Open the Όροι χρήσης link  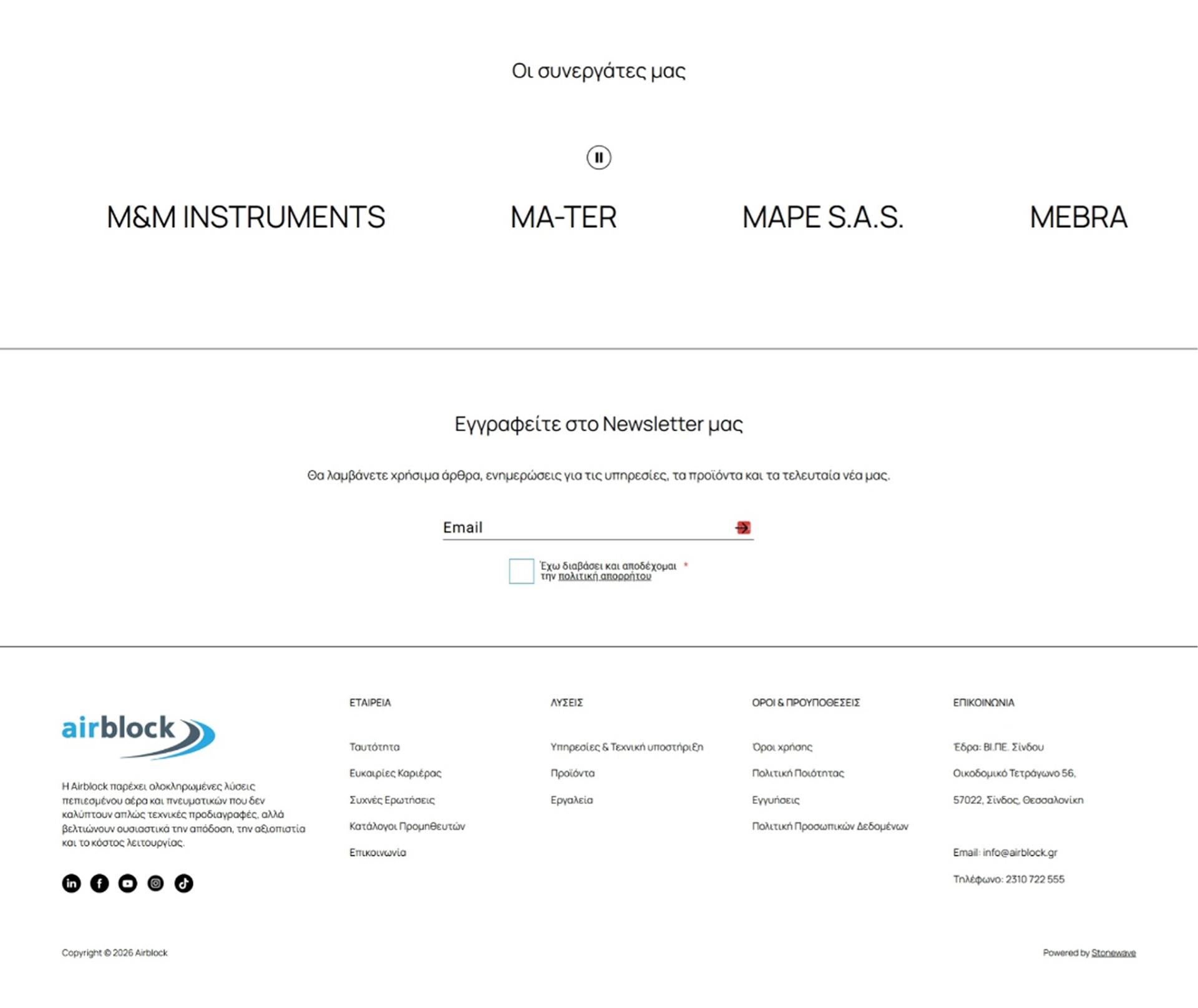(782, 746)
